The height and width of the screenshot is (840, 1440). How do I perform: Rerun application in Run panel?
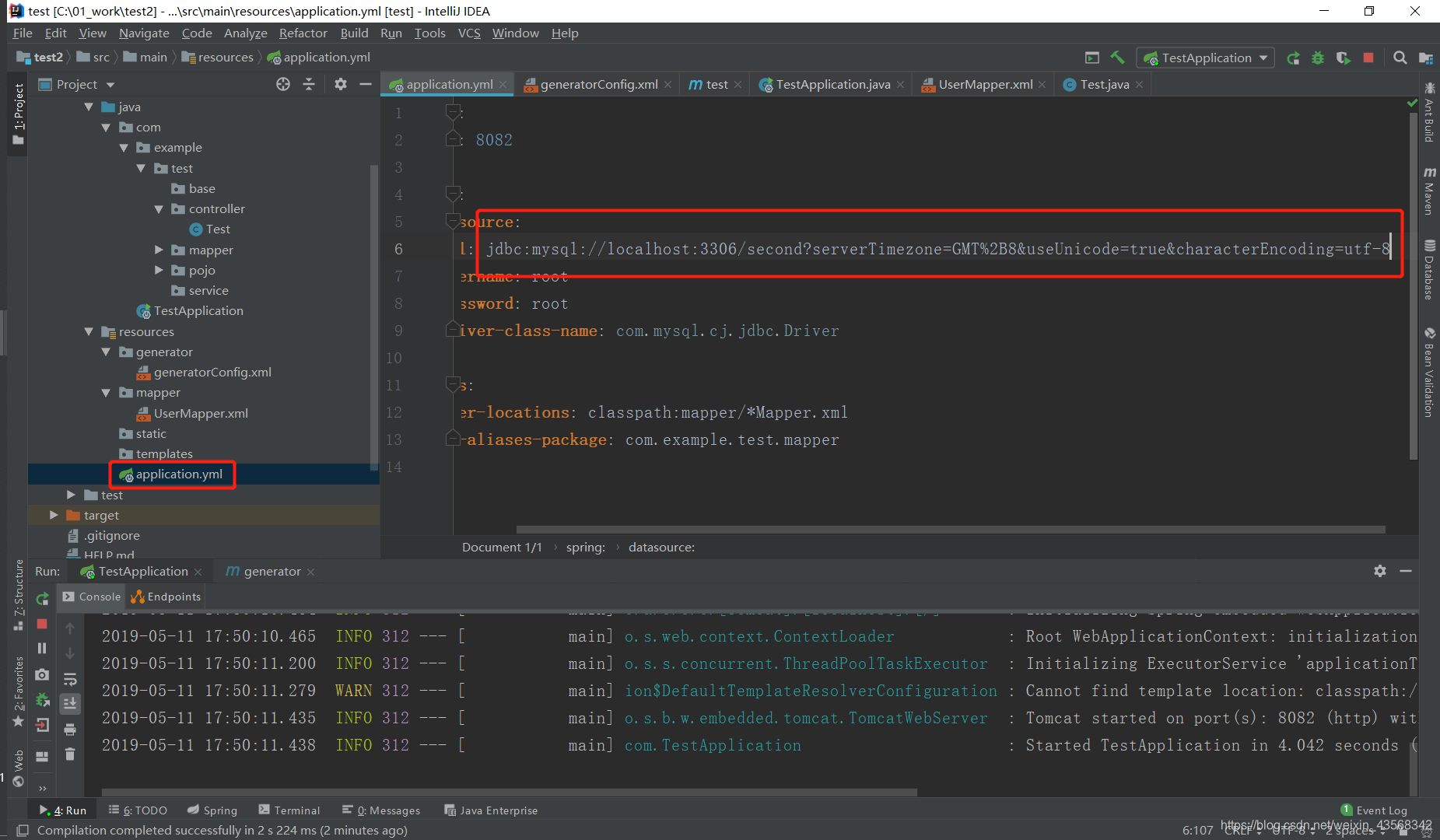pos(43,598)
